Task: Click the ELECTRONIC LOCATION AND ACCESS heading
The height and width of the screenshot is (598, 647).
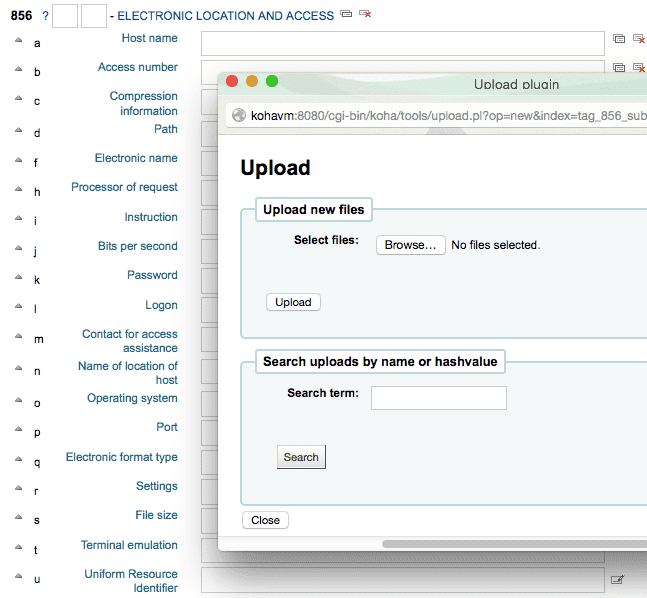Action: [226, 16]
